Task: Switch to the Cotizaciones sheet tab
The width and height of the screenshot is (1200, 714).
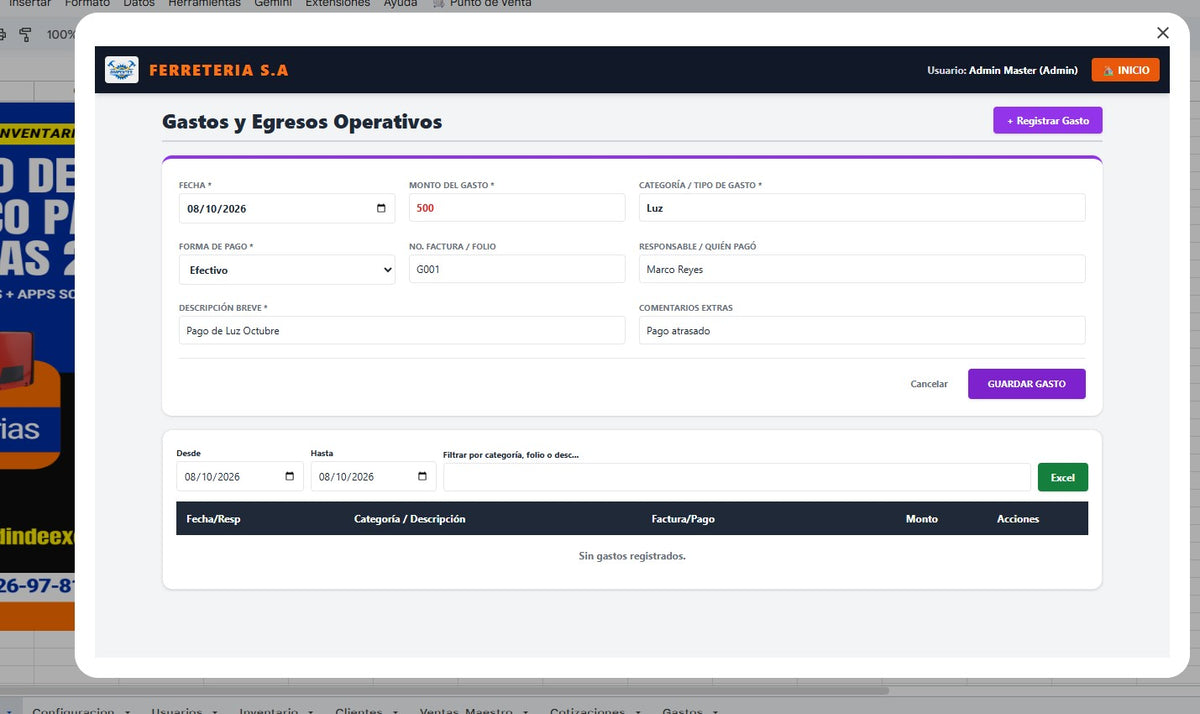Action: 588,710
